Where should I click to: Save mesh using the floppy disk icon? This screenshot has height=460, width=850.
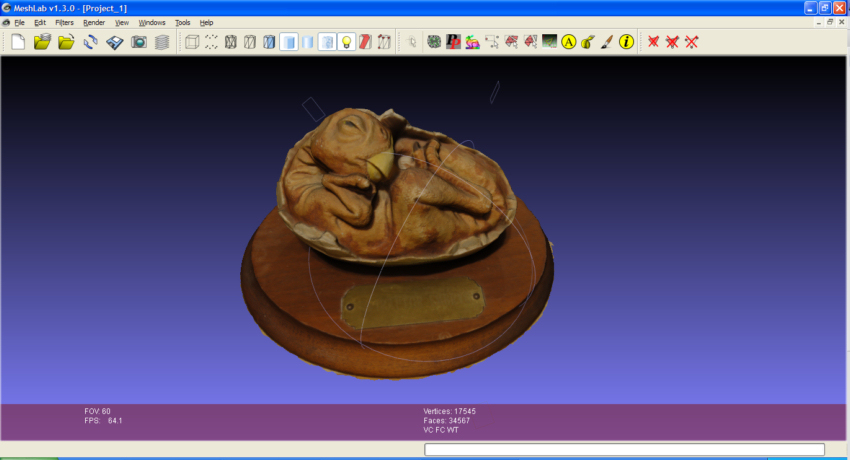point(115,42)
